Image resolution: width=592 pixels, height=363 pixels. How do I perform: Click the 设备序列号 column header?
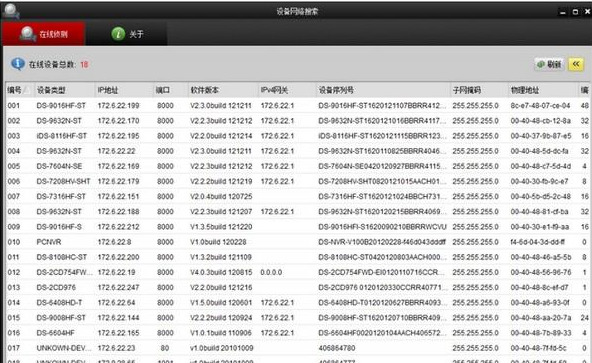[382, 90]
